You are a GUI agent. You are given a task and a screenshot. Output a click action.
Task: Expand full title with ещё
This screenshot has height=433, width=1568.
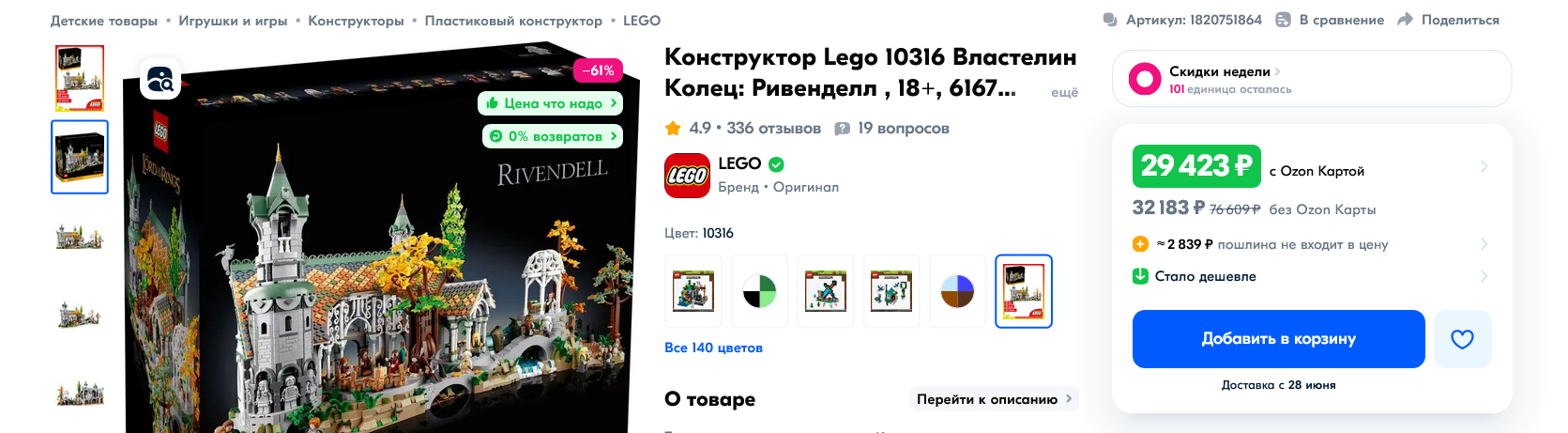click(x=1064, y=92)
